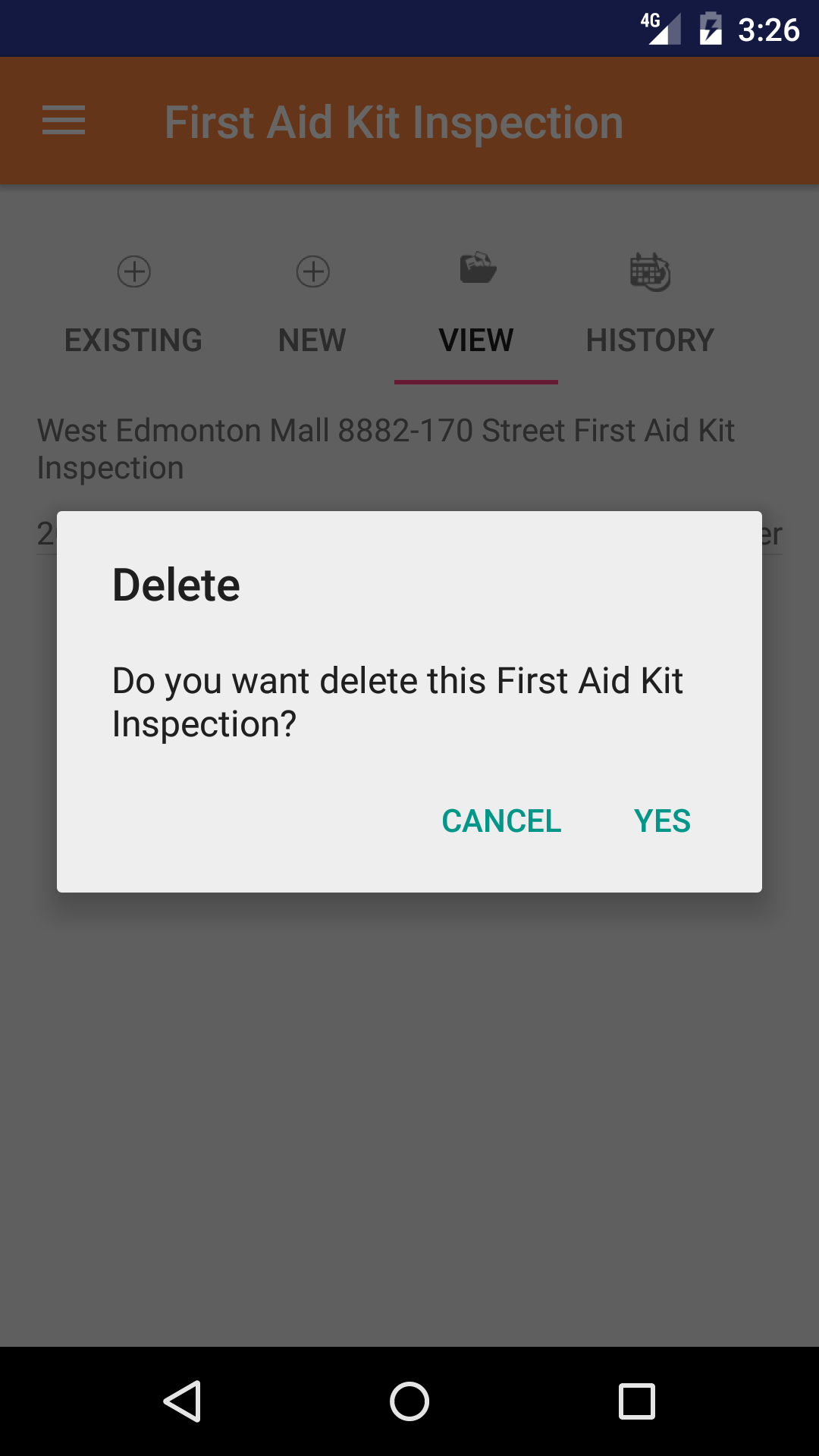The image size is (819, 1456).
Task: Cancel the delete confirmation dialog
Action: [x=501, y=821]
